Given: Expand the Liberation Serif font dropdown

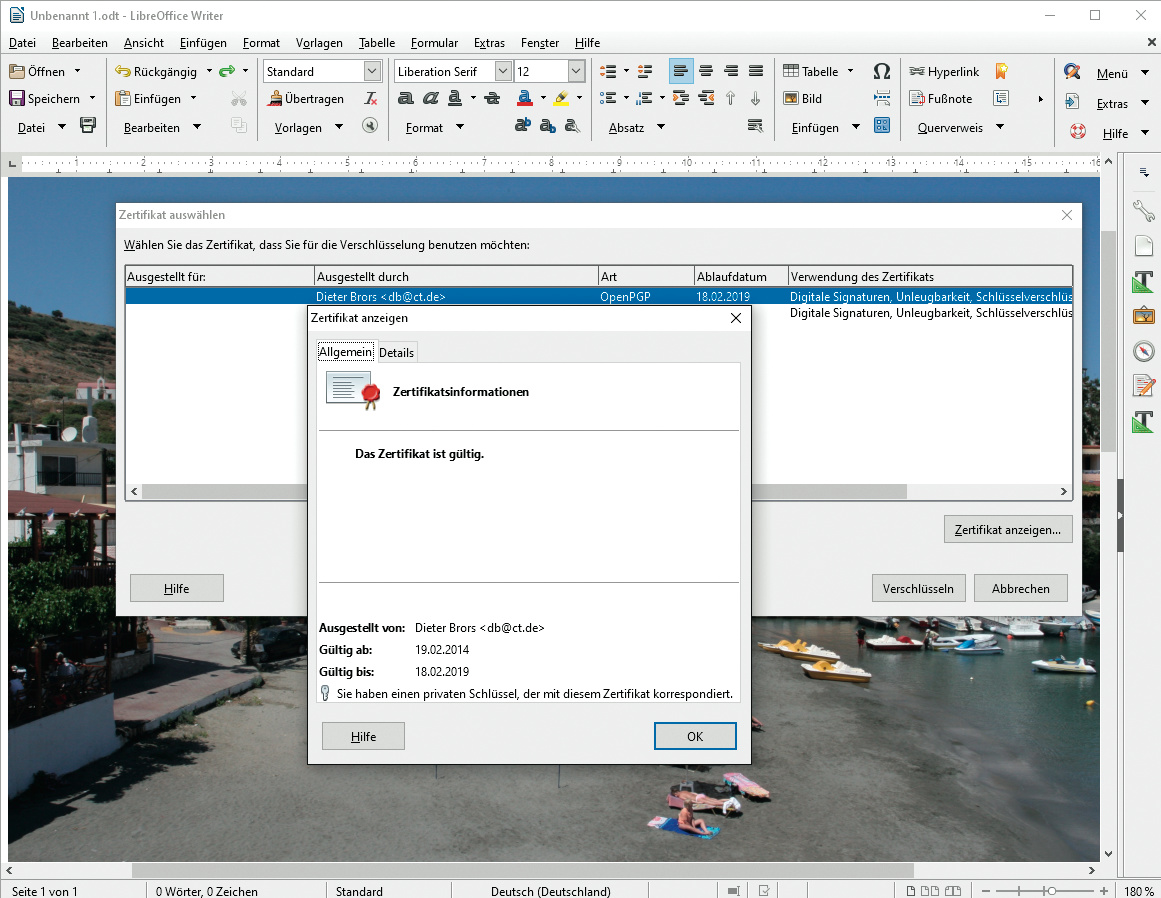Looking at the screenshot, I should [x=502, y=72].
